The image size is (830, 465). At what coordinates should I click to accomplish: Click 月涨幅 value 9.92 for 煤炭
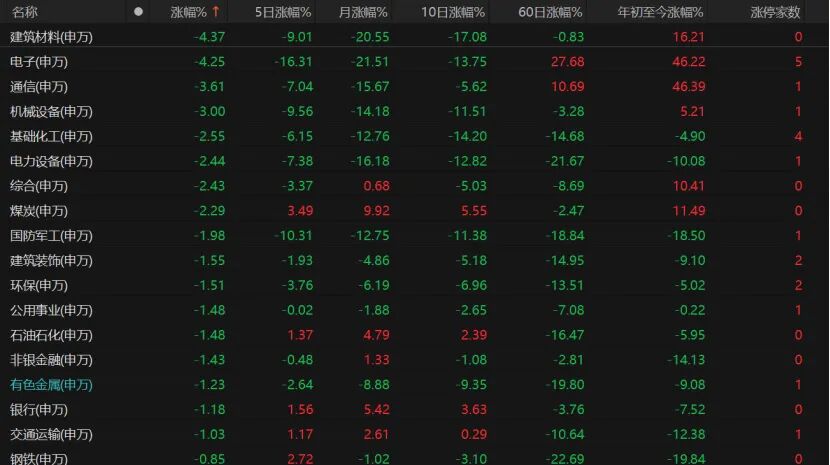(x=376, y=211)
